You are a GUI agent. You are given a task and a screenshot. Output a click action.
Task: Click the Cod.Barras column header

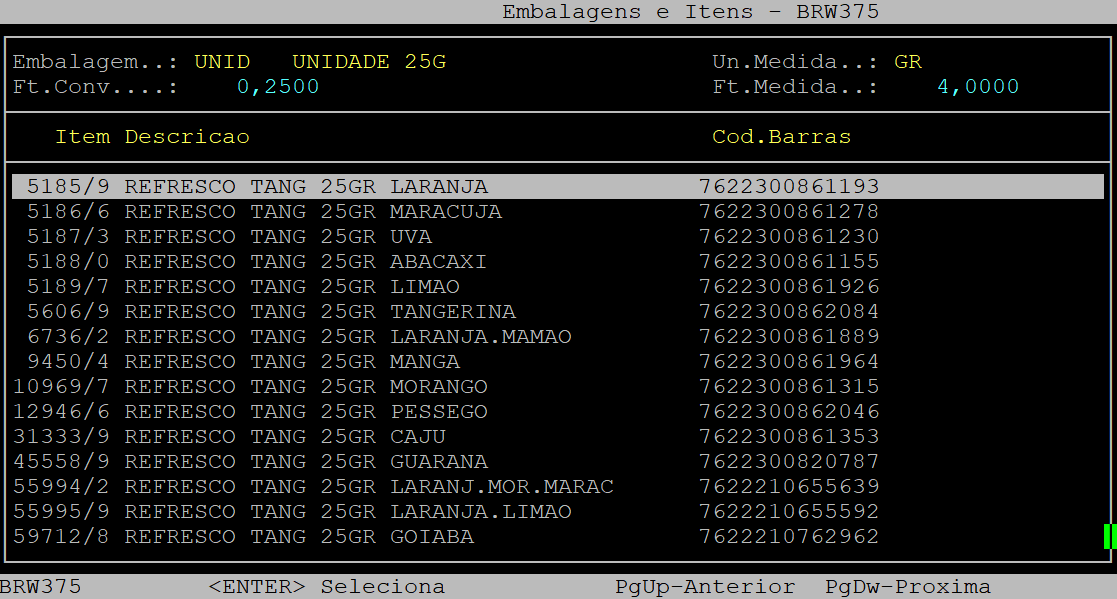pyautogui.click(x=781, y=137)
